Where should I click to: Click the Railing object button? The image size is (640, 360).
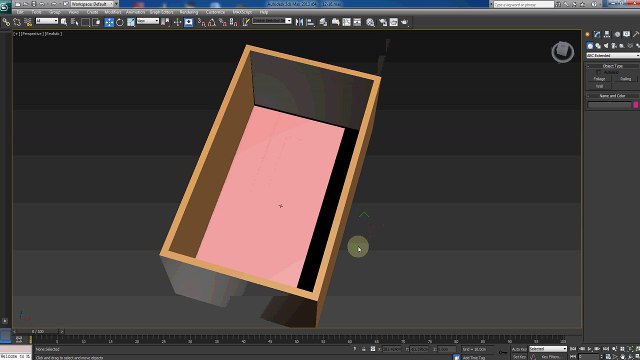[625, 79]
